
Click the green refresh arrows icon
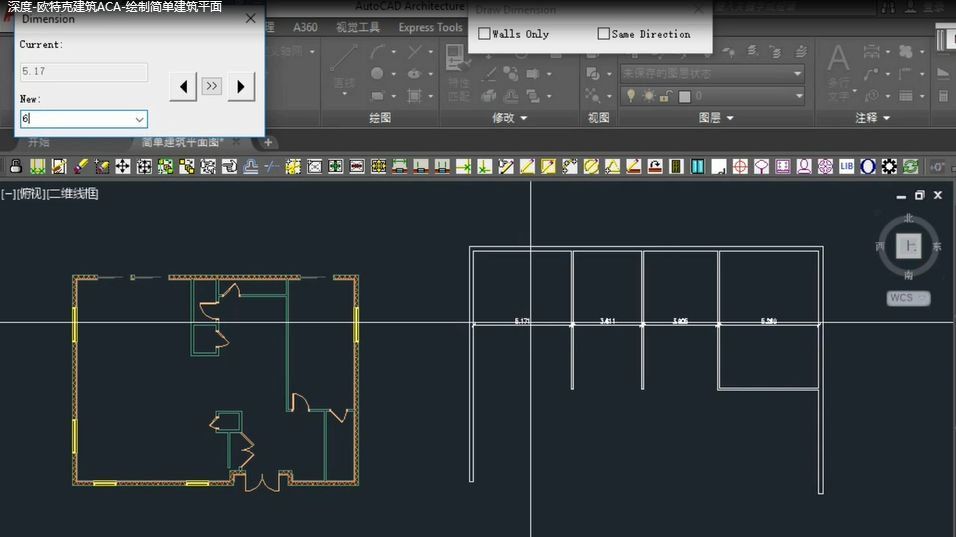click(910, 166)
